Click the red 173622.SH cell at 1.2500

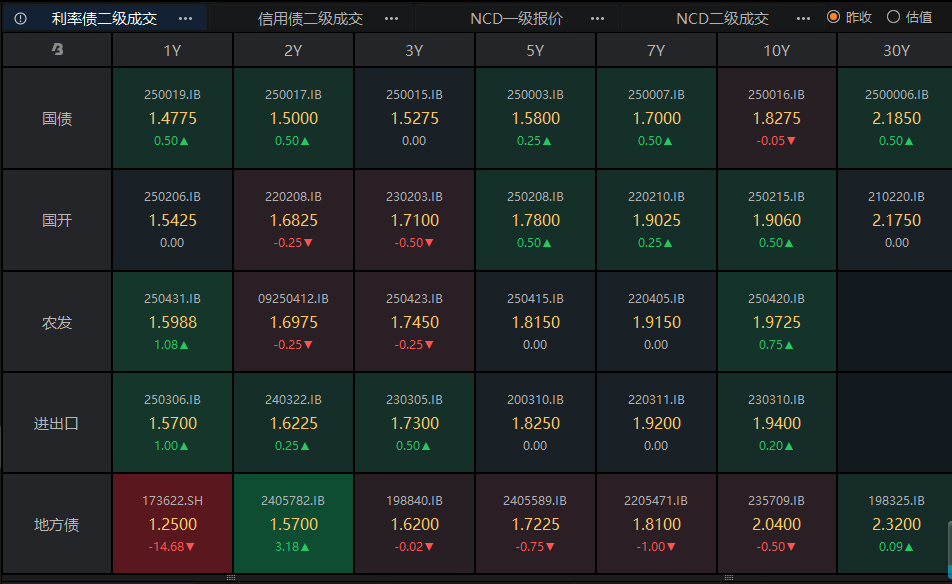172,524
